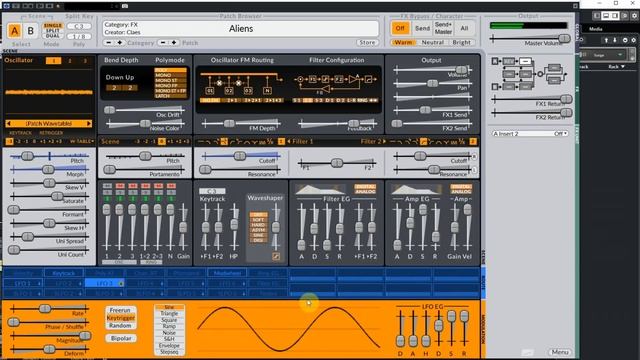
Task: Toggle Amp EG Digital/Analog mode
Action: coord(461,189)
